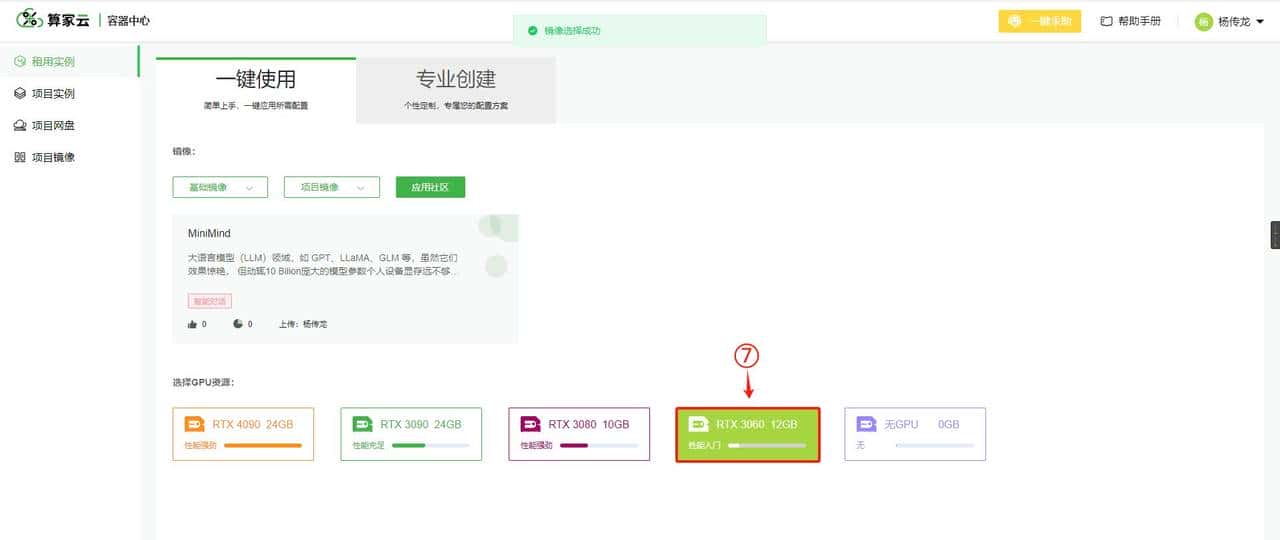This screenshot has width=1280, height=540.
Task: Open 项目网盘 in the sidebar
Action: (x=69, y=126)
